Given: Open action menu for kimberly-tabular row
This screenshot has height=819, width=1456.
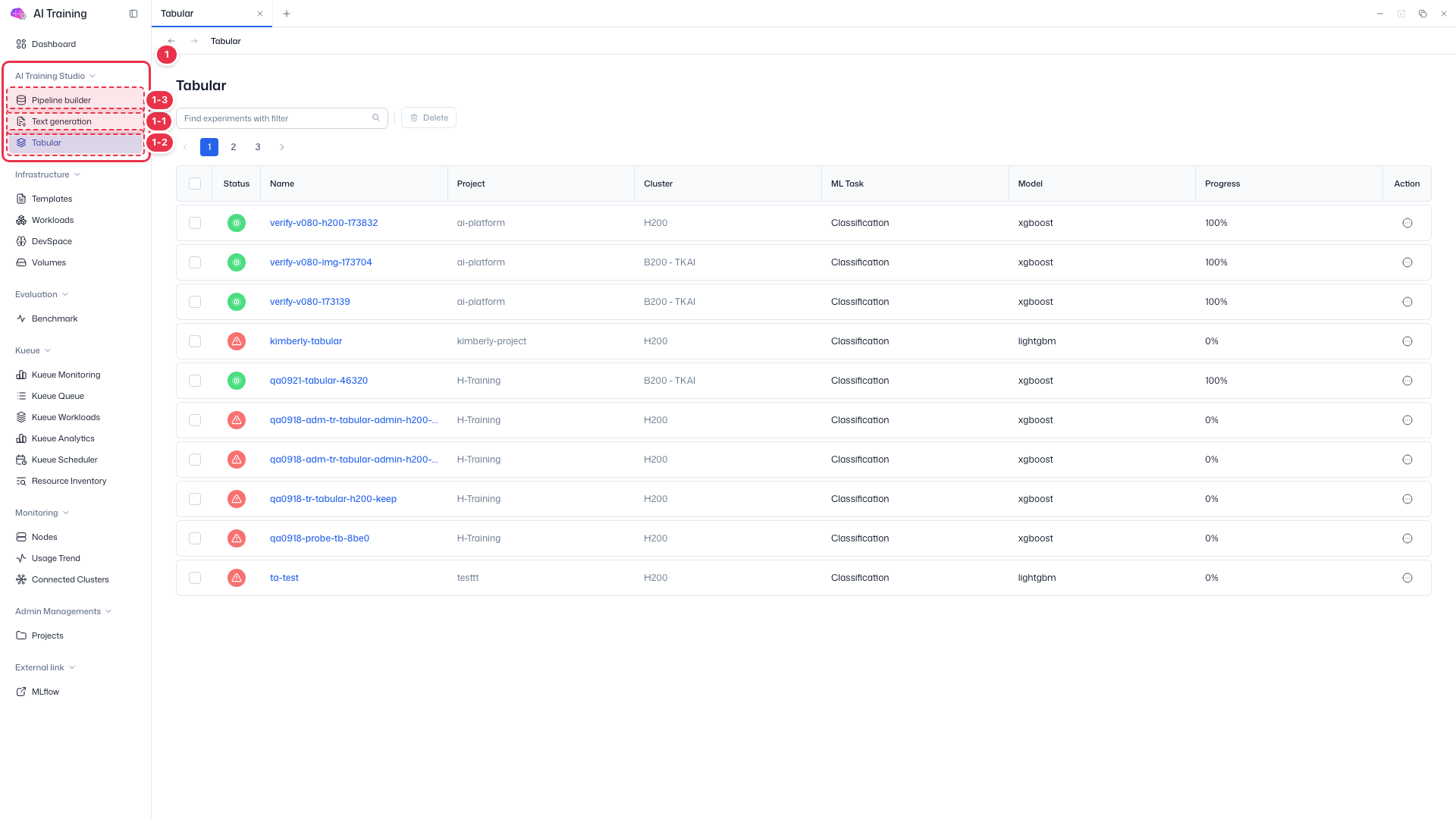Looking at the screenshot, I should pos(1407,341).
